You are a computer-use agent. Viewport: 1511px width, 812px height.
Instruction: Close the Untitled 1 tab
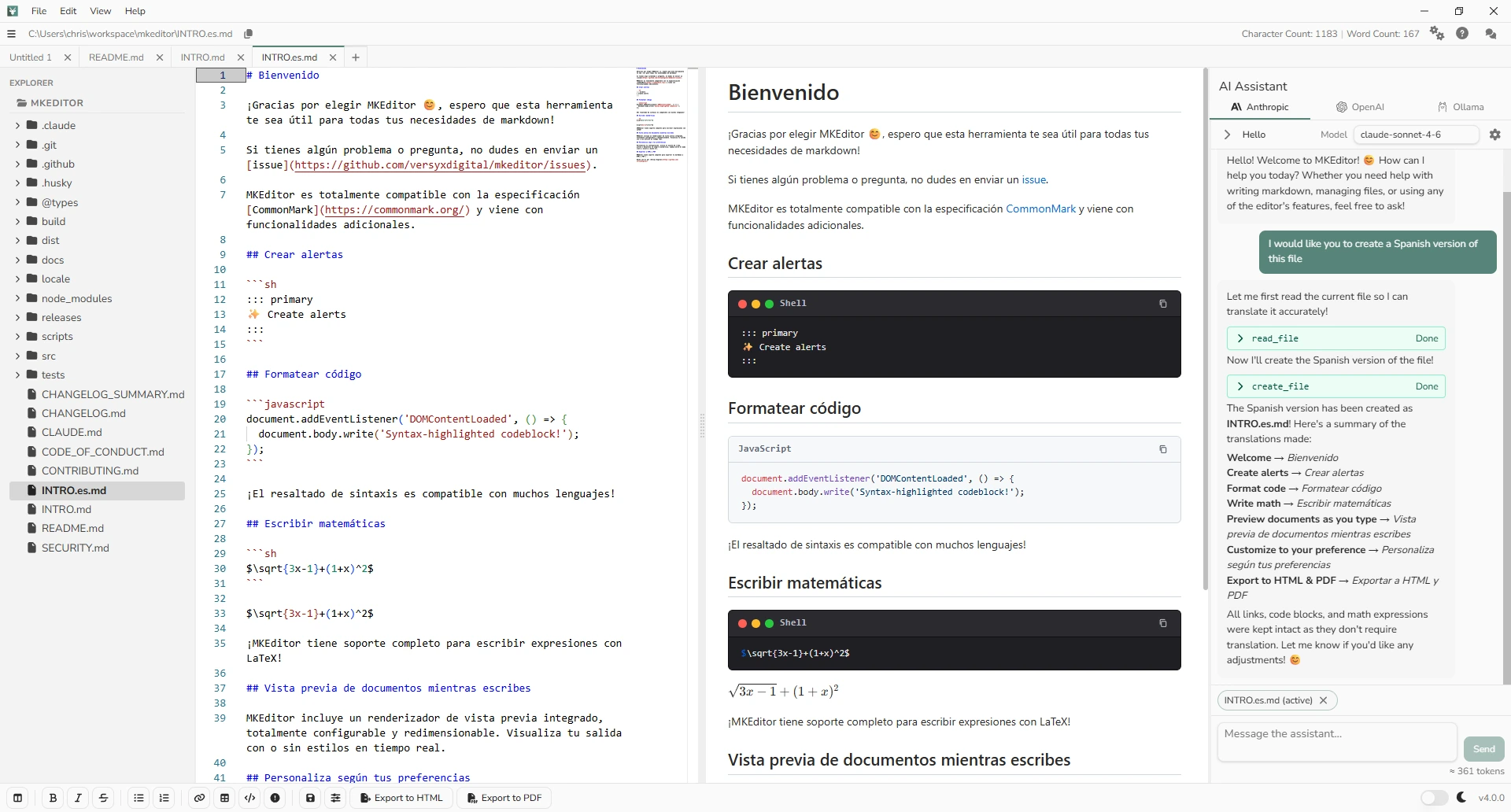(x=68, y=57)
